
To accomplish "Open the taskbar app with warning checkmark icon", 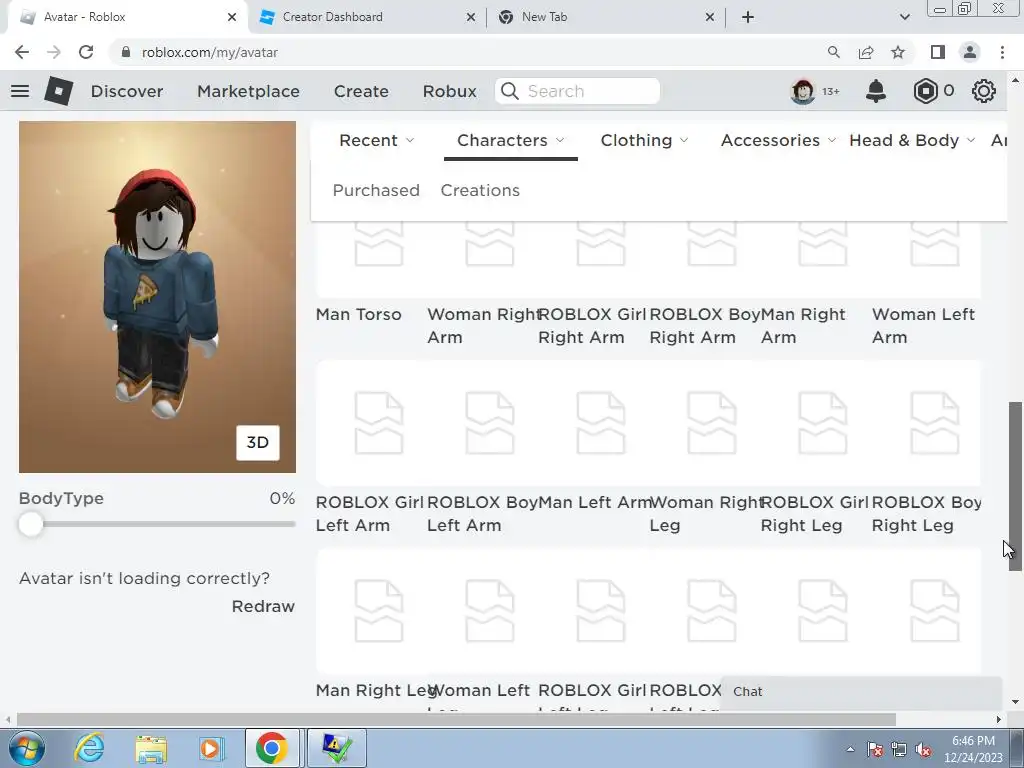I will point(337,748).
